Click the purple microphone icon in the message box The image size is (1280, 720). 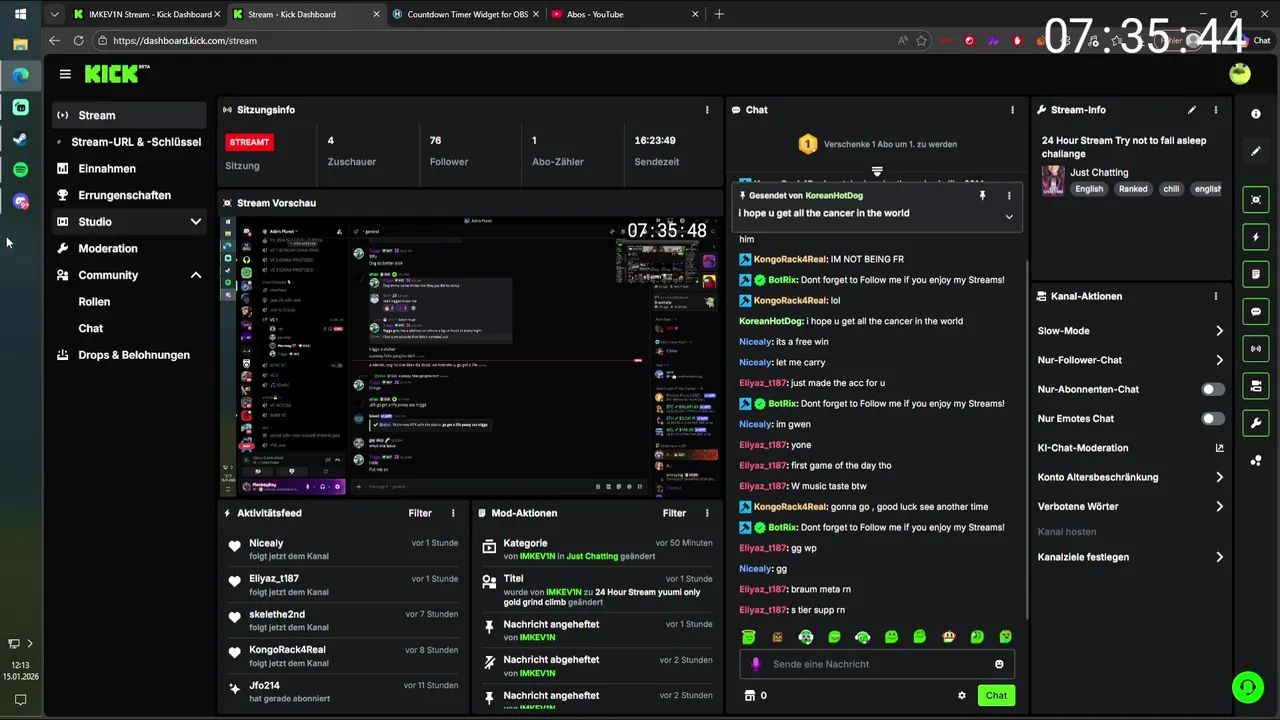[756, 664]
